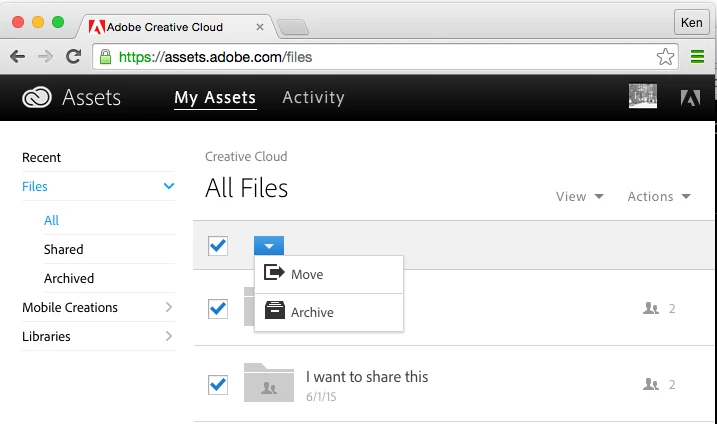
Task: Click the Archive box icon in dropdown
Action: 274,311
